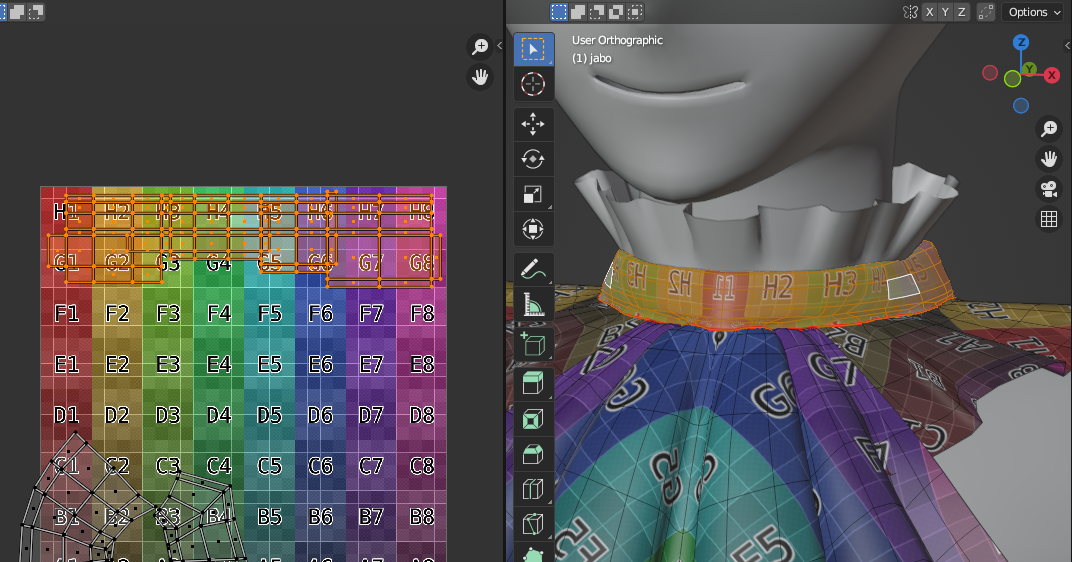Click the B5 cell on the UV grid

click(x=269, y=516)
